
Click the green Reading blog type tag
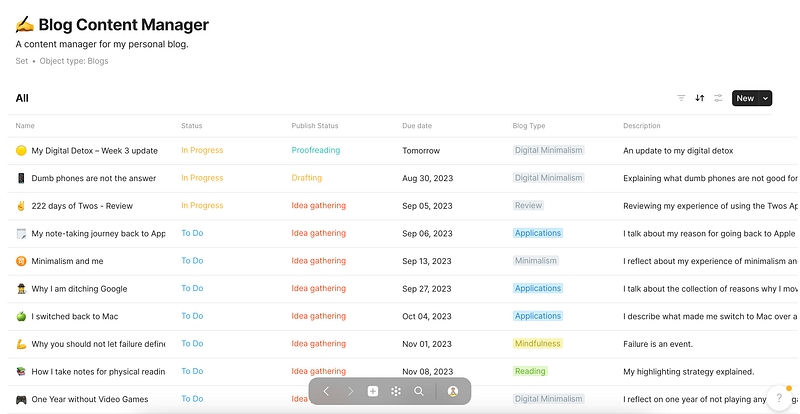(x=530, y=371)
